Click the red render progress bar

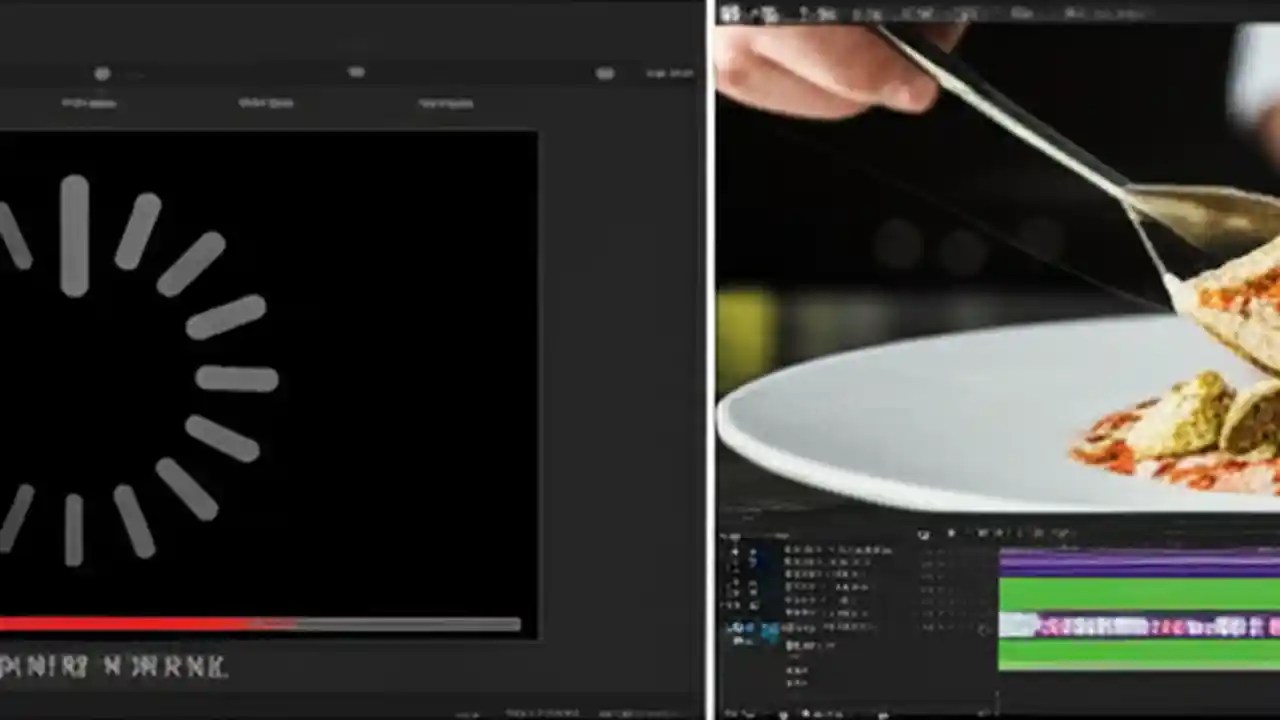(x=150, y=625)
